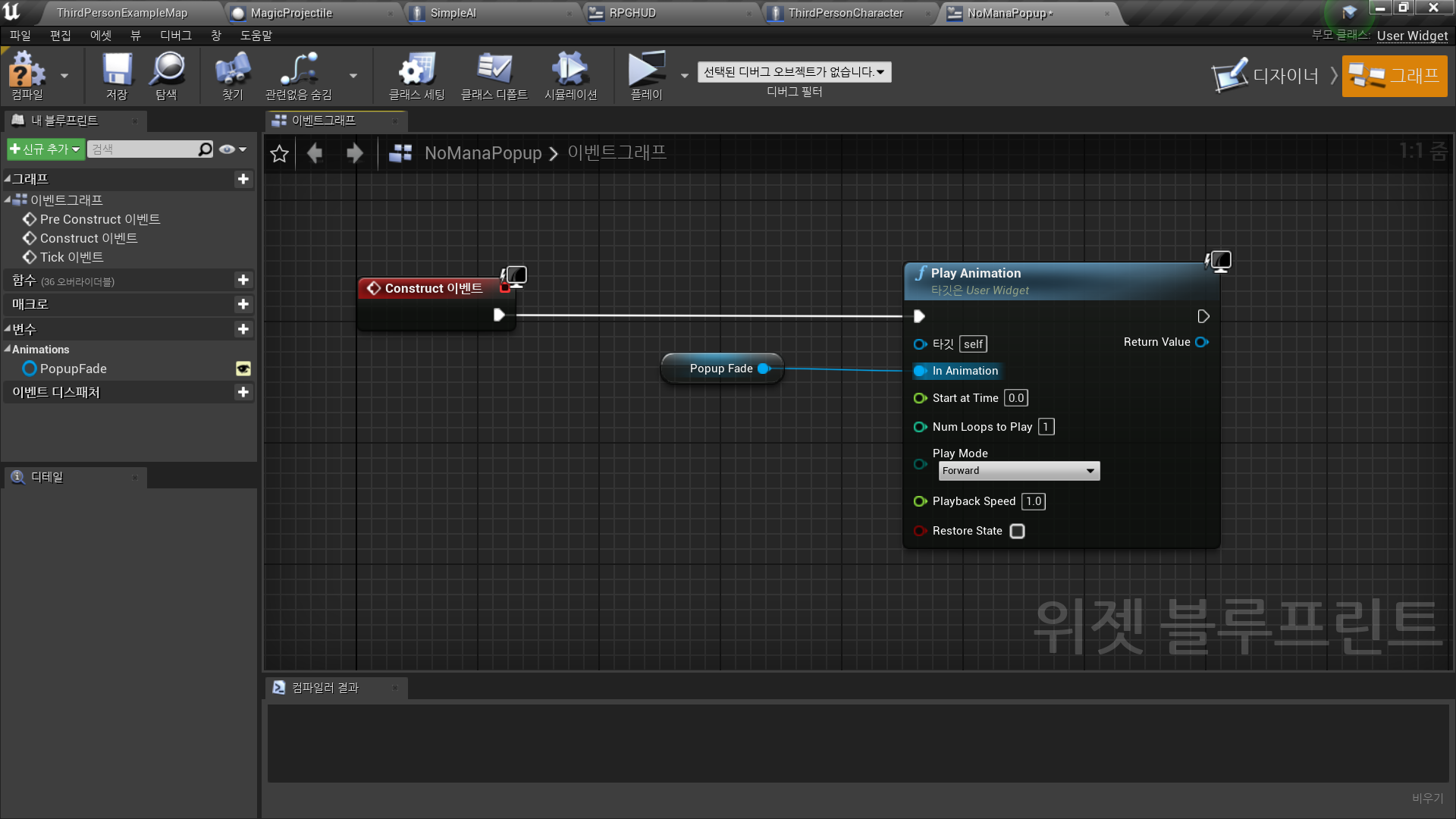Switch to the RPGHUD tab
The image size is (1456, 819).
(632, 13)
